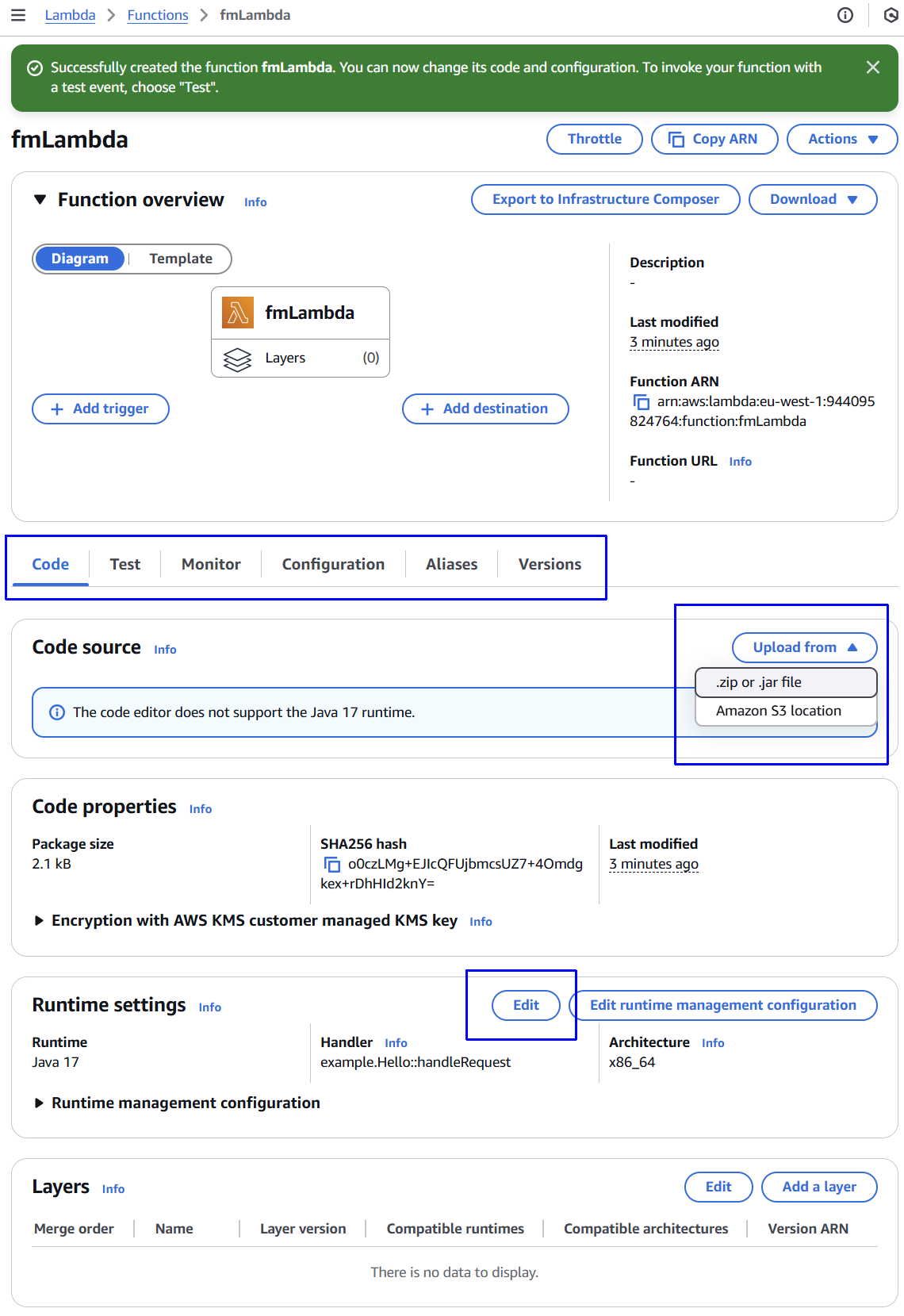Viewport: 904px width, 1316px height.
Task: Open the Functions breadcrumb link
Action: [158, 15]
